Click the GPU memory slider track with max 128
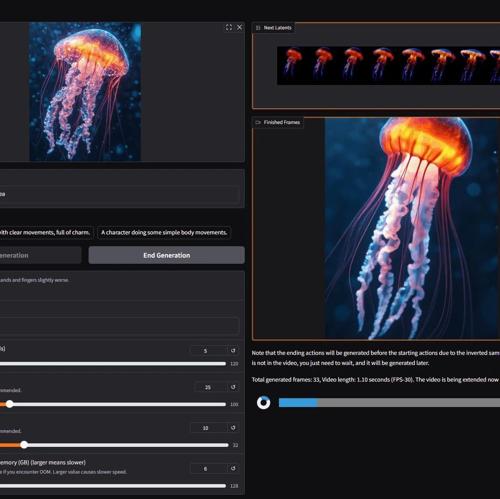The image size is (500, 499). [113, 486]
